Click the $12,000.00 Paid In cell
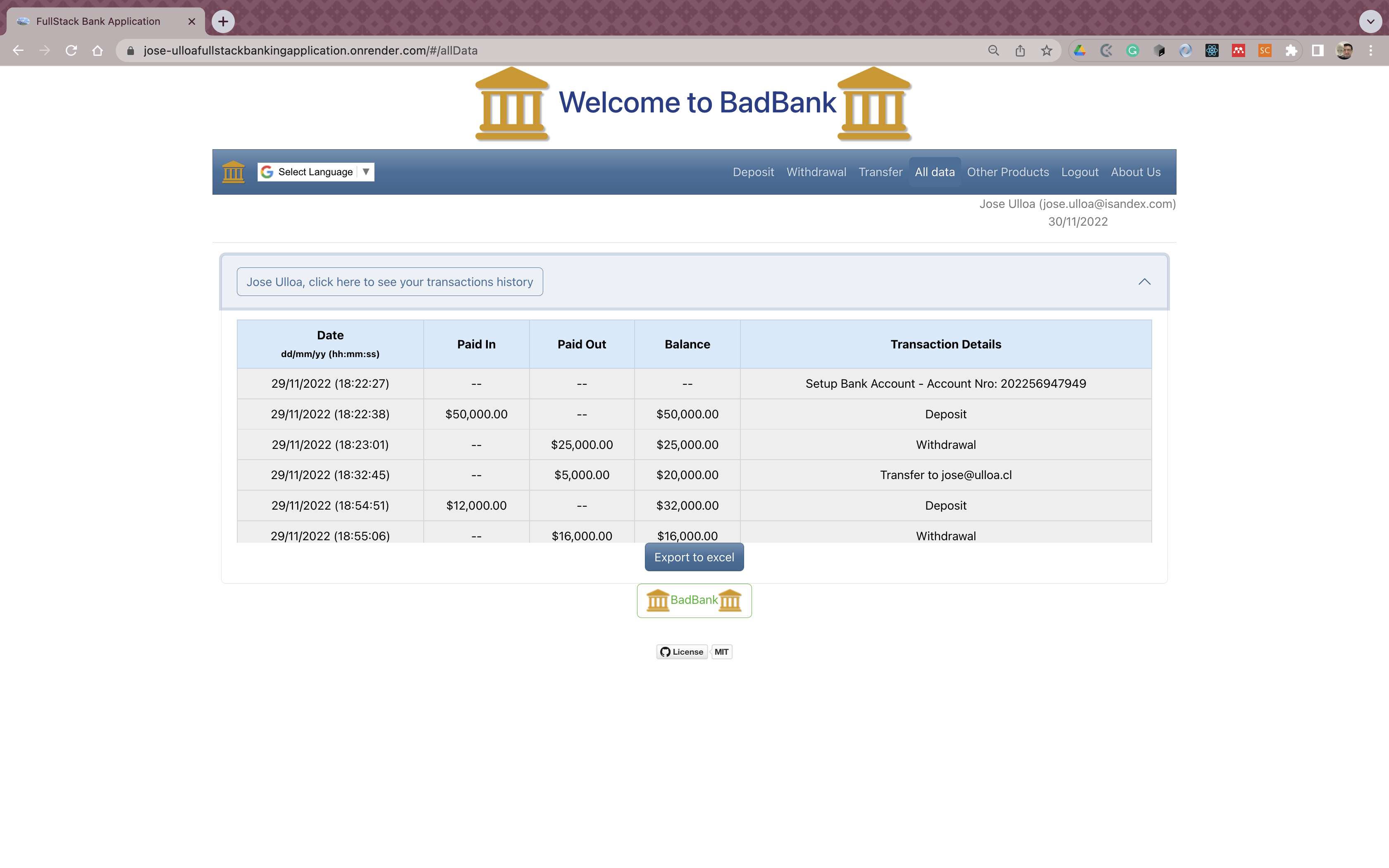The image size is (1389, 868). point(476,505)
